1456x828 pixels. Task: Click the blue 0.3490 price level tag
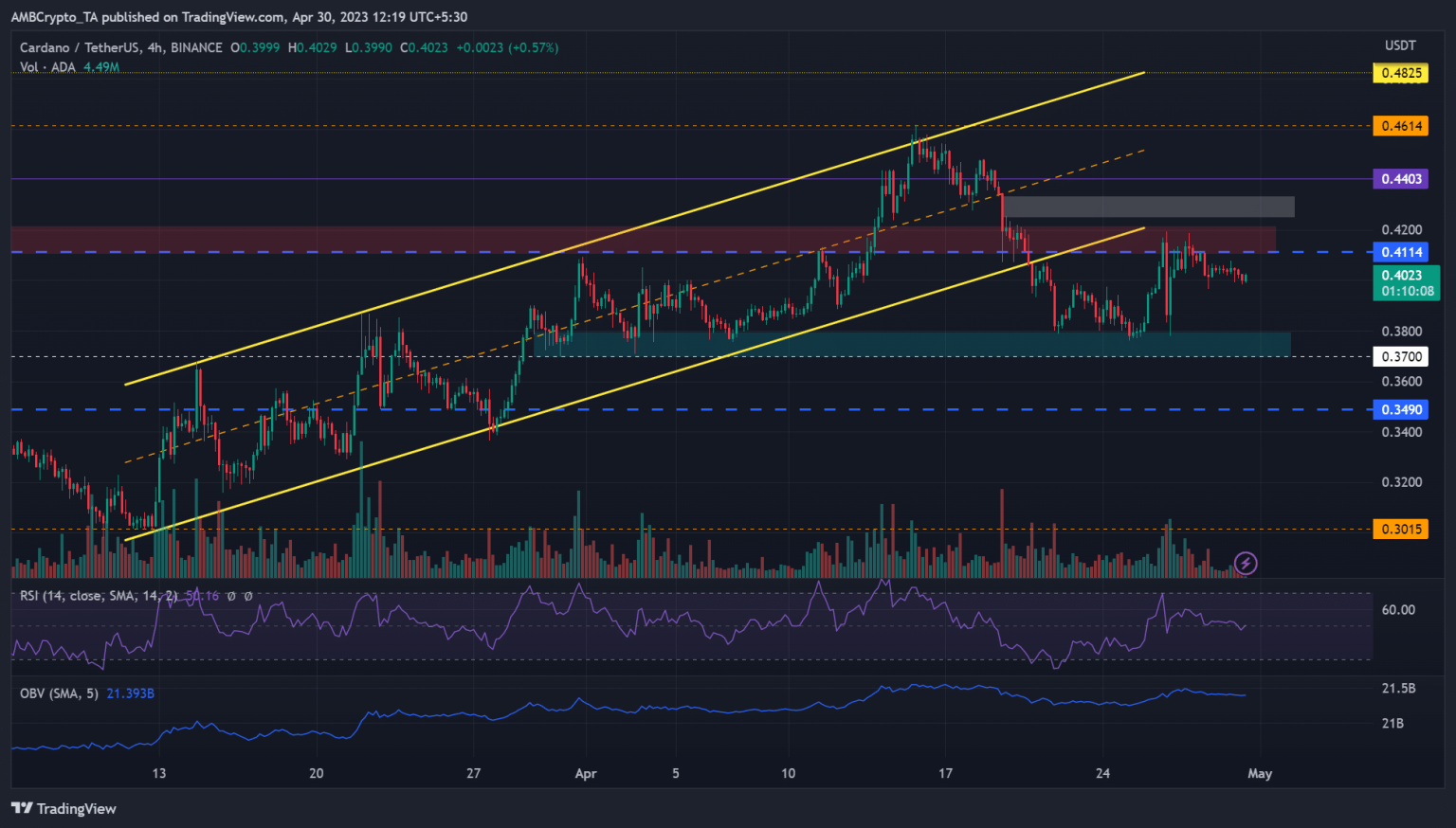[x=1400, y=410]
